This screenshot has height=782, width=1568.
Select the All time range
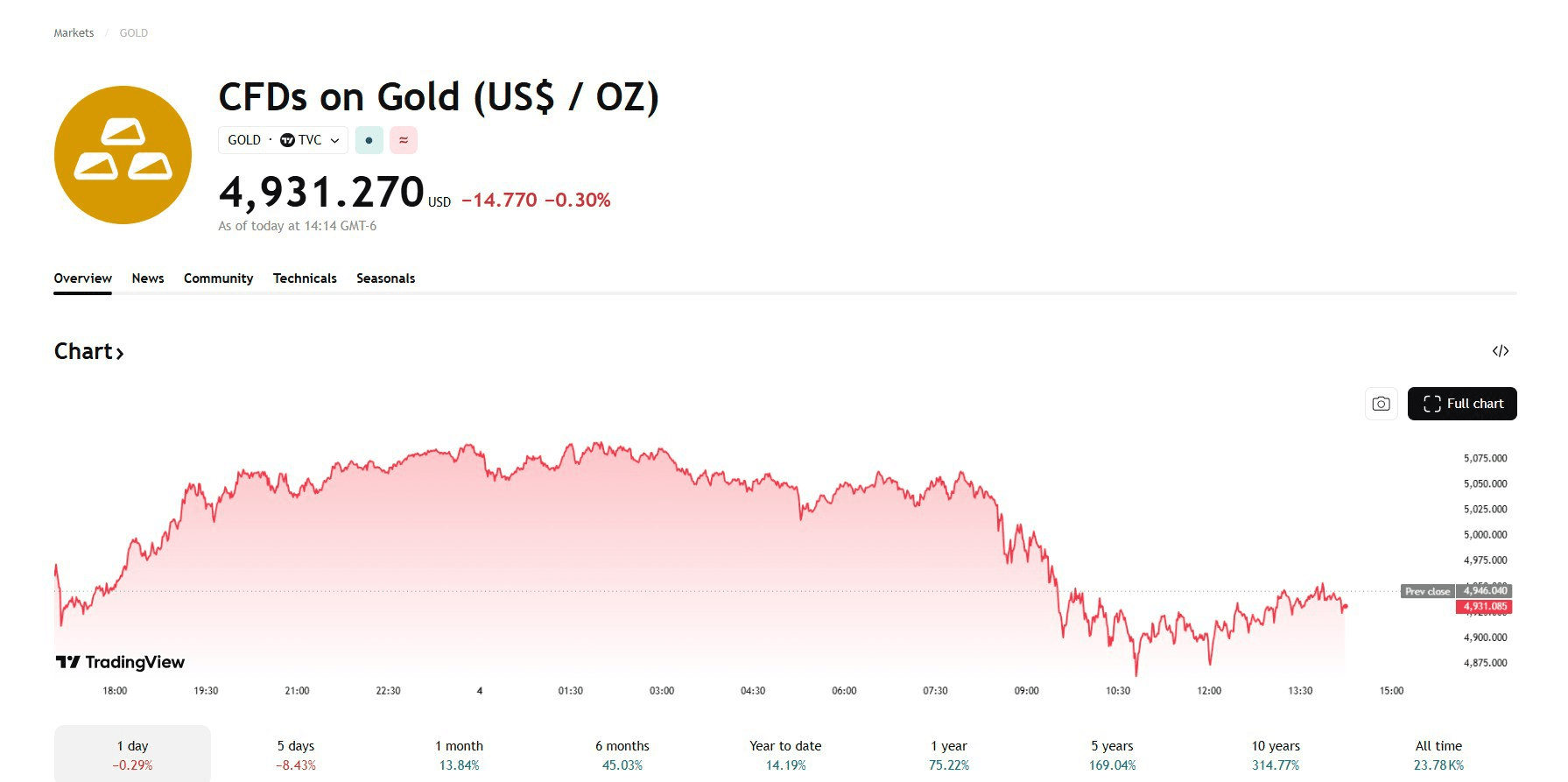coord(1438,754)
